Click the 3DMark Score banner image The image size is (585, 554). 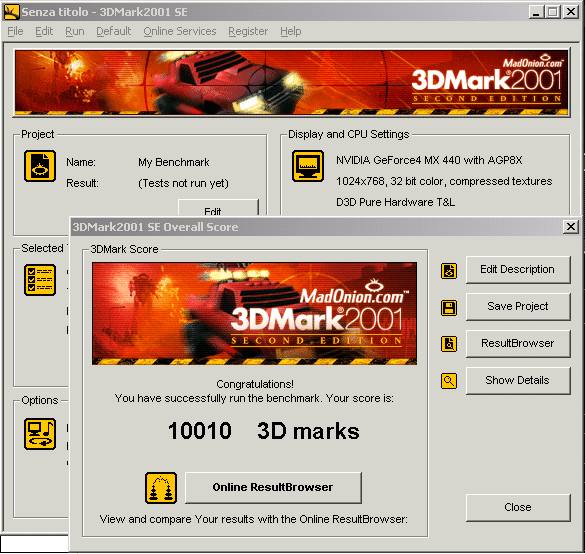click(x=254, y=313)
